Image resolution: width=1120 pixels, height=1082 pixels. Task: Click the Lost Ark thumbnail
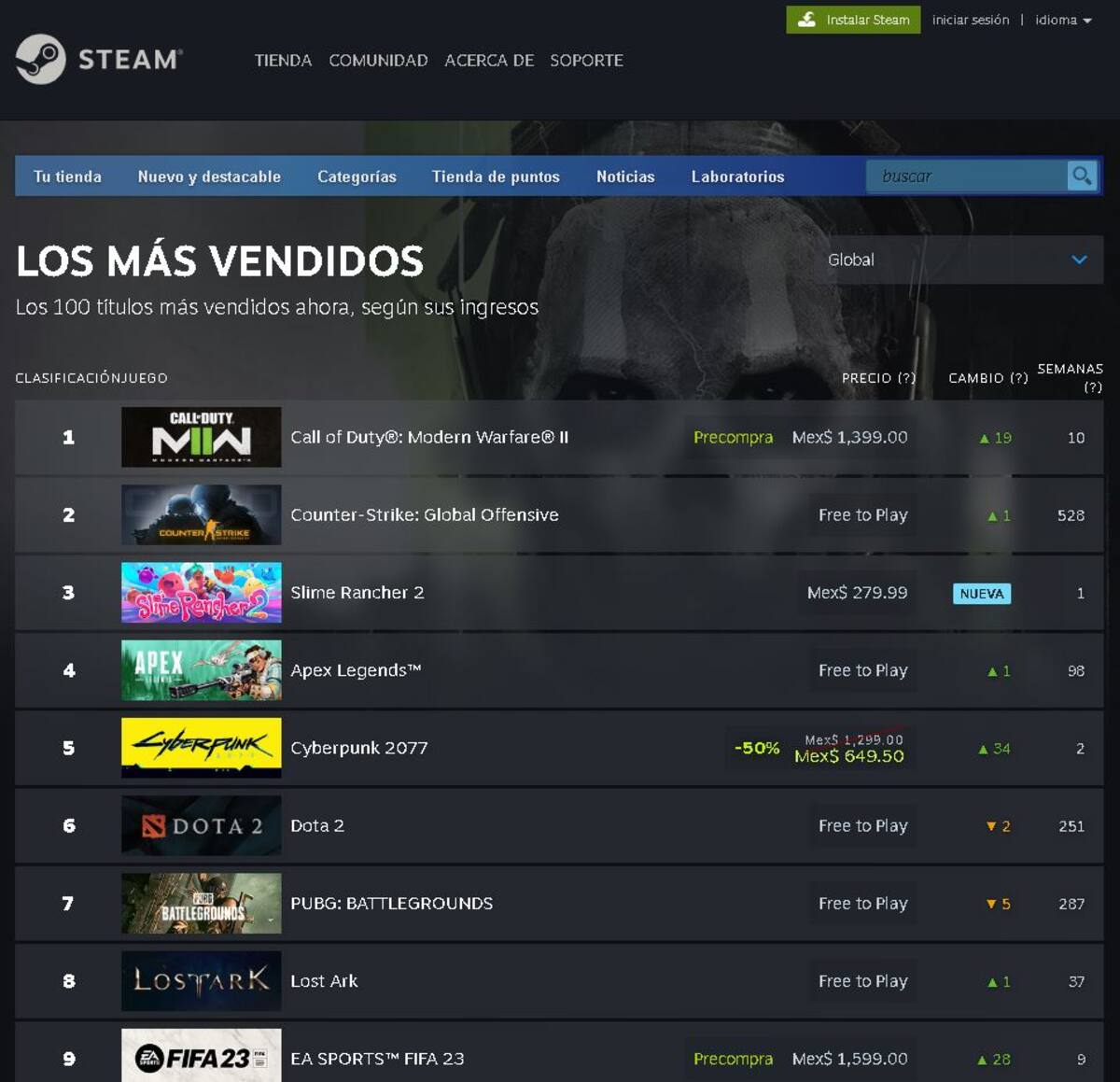point(201,980)
